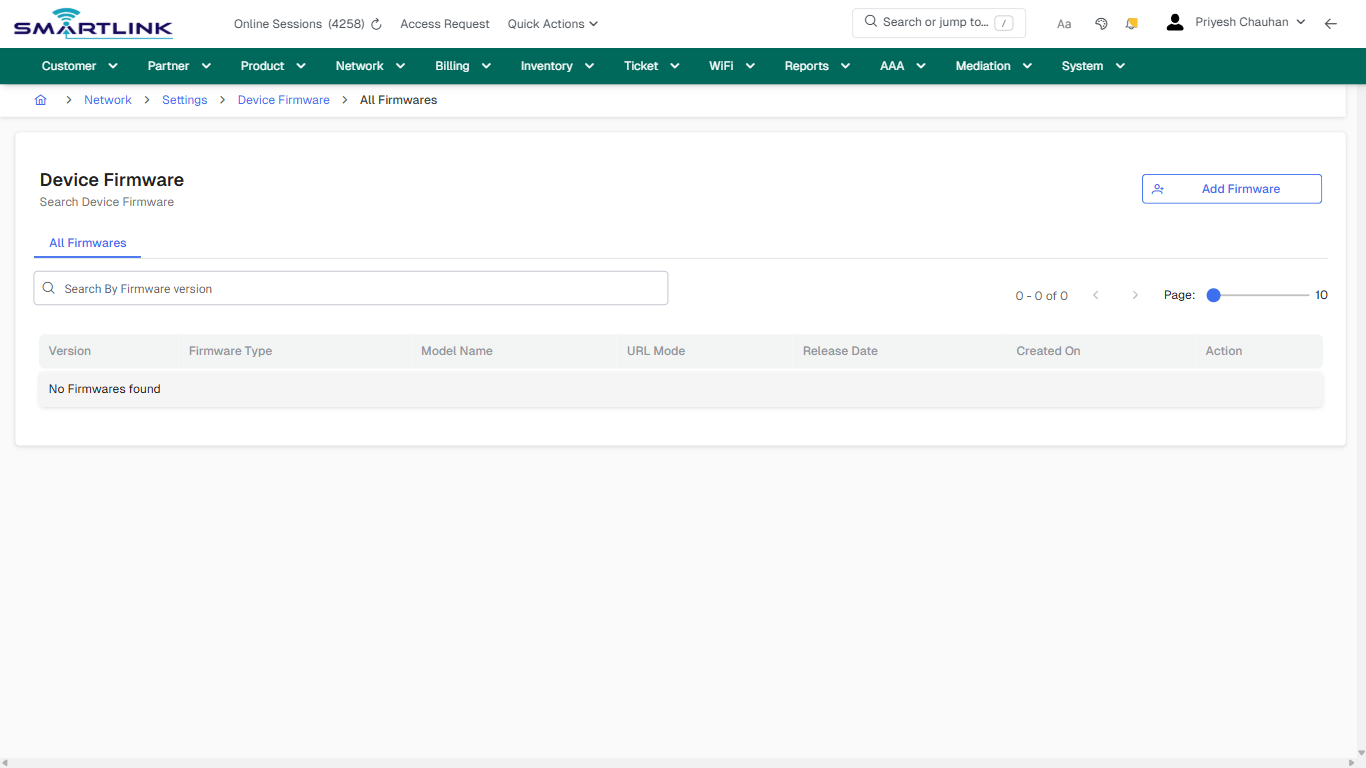Refresh the Online Sessions count
Screen dimensions: 1366x768
click(x=375, y=23)
